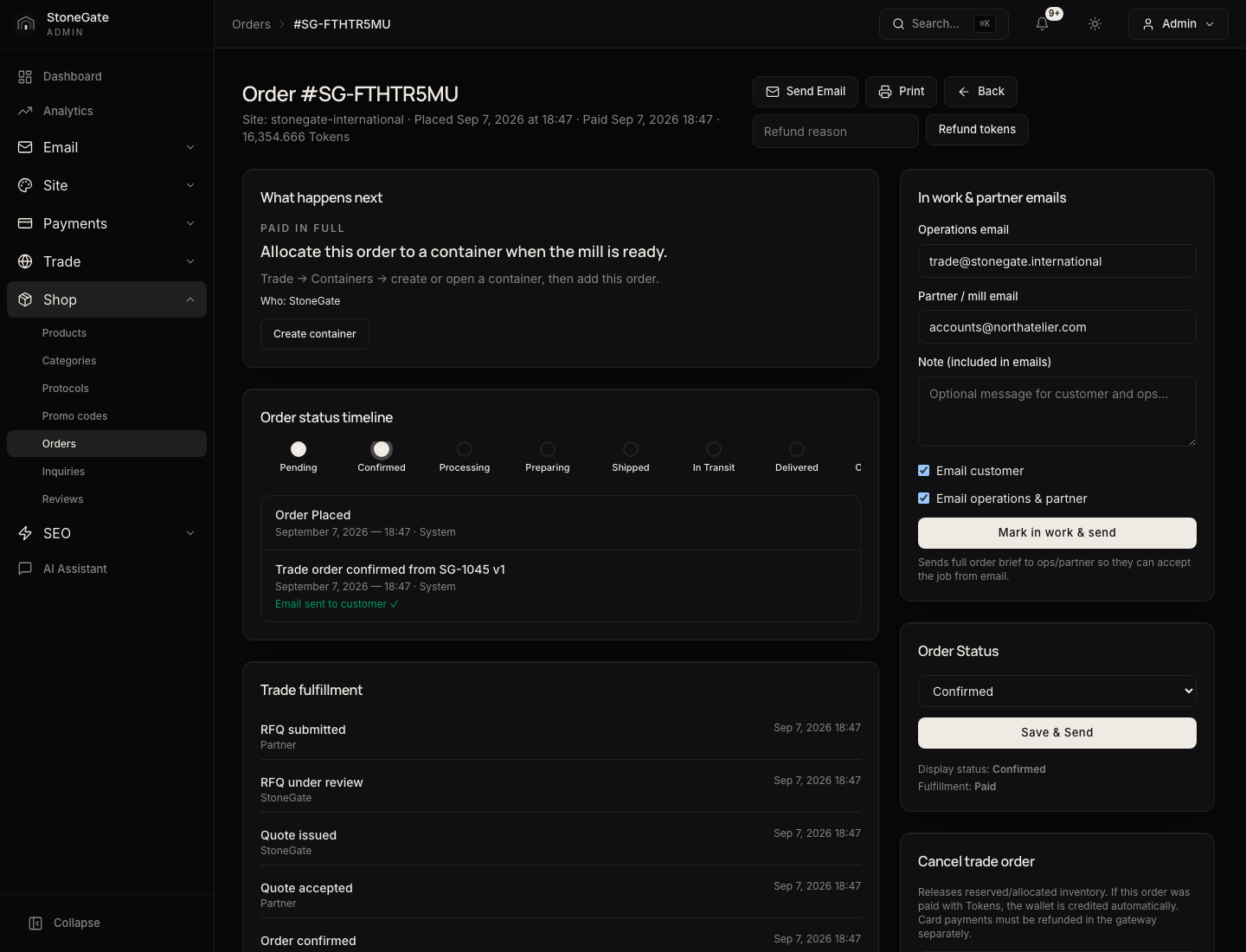Uncheck Email operations & partner checkbox
Screen dimensions: 1246x952
click(924, 499)
